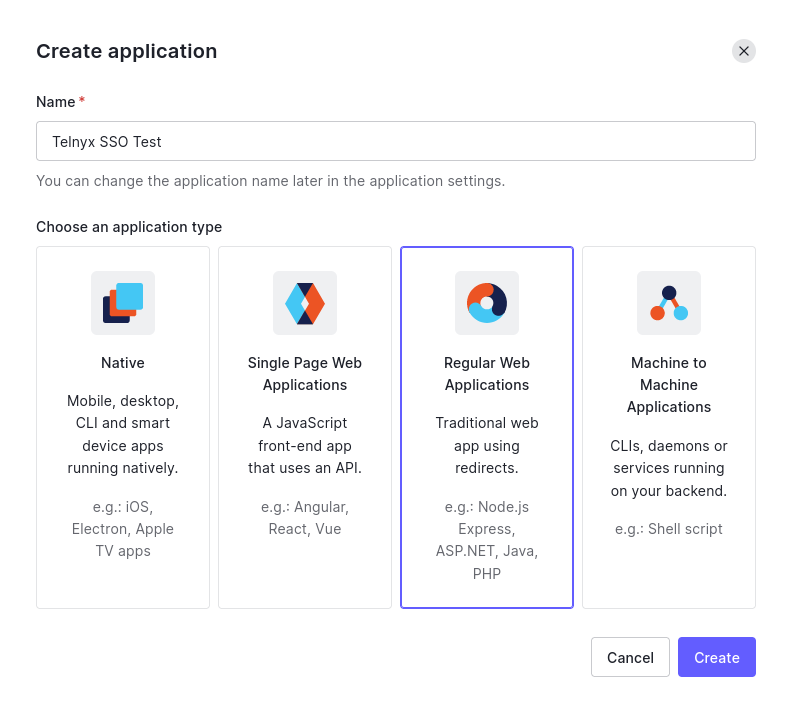The image size is (791, 712).
Task: Click the 'Name' field label
Action: [x=55, y=102]
